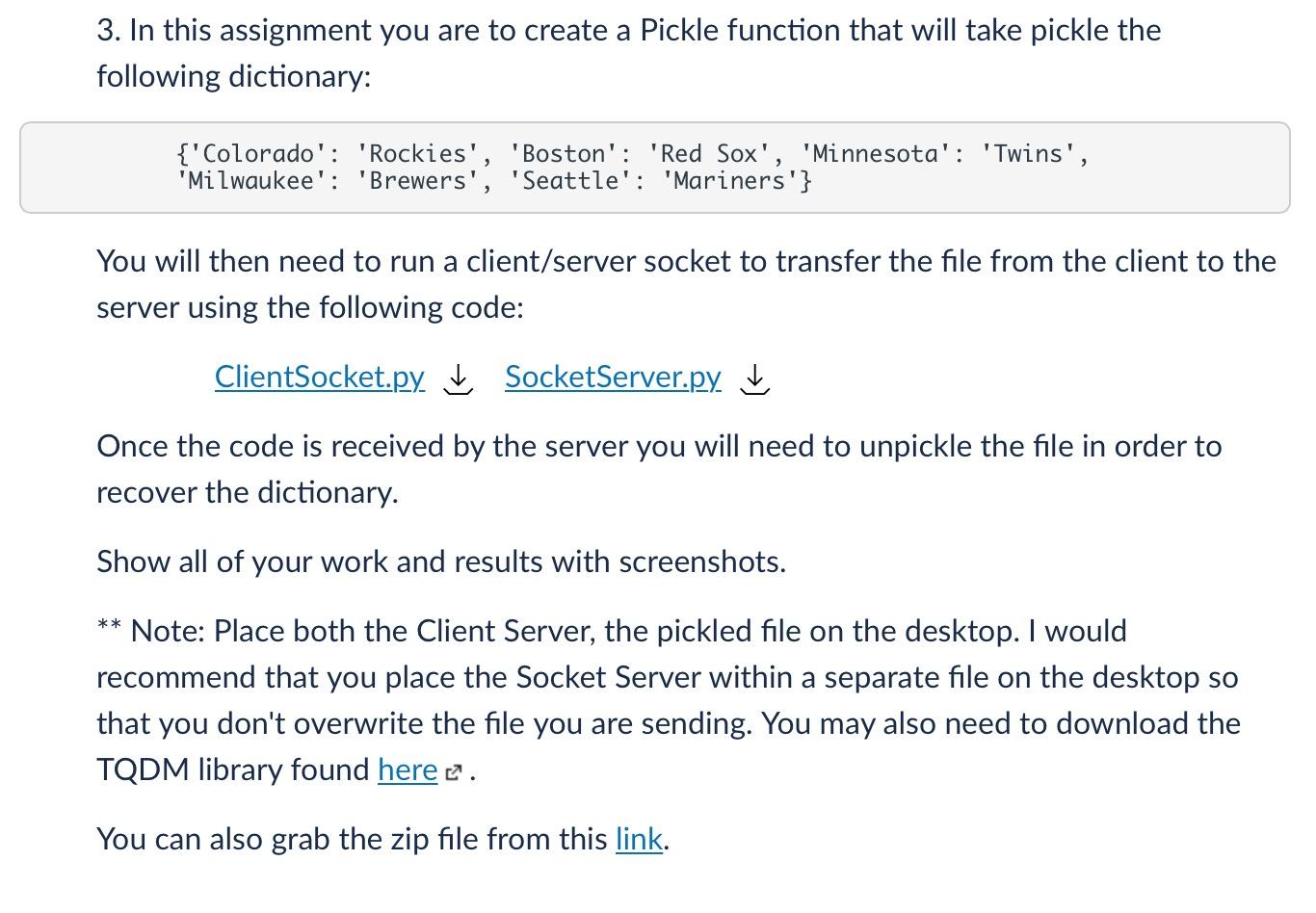Click 'Seattle' key in the code block
The height and width of the screenshot is (913, 1316).
click(x=570, y=180)
